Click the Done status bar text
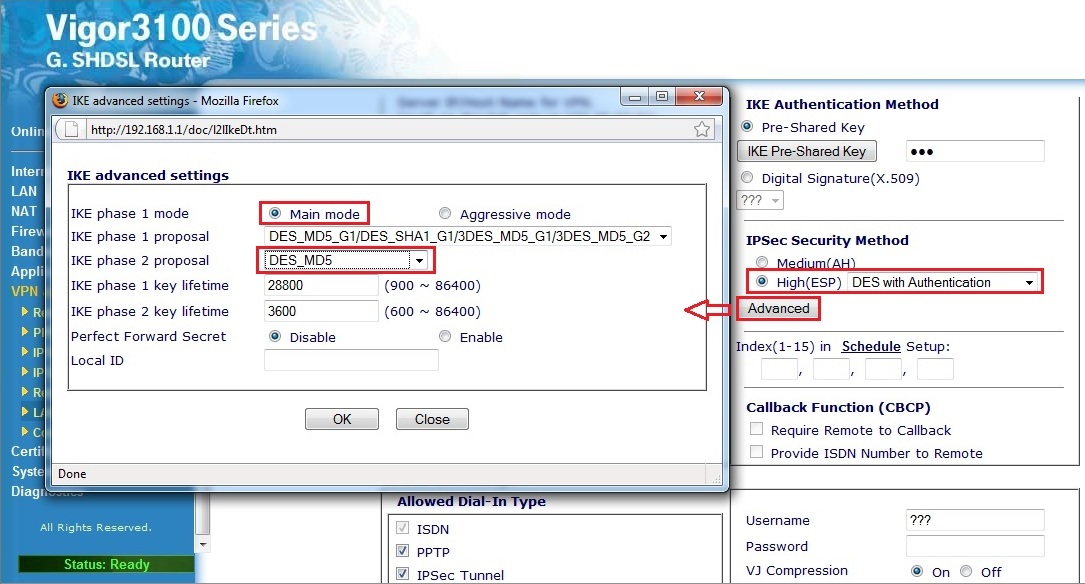The image size is (1085, 584). [x=72, y=473]
